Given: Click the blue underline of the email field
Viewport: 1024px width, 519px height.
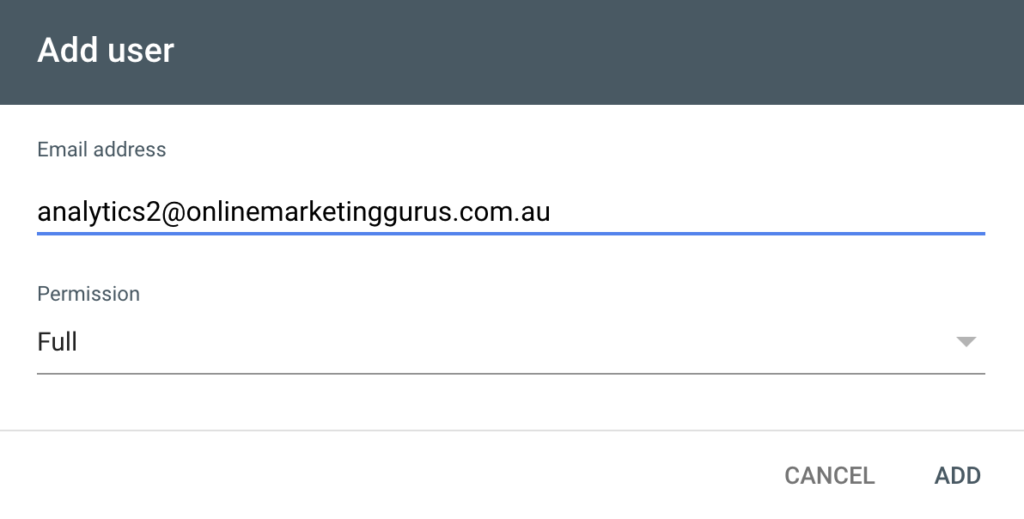Looking at the screenshot, I should point(510,233).
